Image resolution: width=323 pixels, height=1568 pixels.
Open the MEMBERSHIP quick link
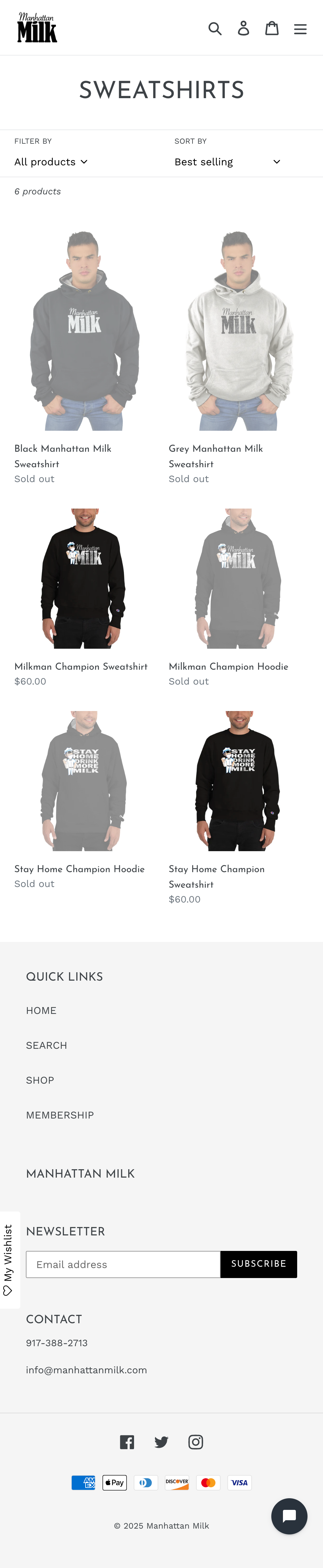coord(60,1115)
